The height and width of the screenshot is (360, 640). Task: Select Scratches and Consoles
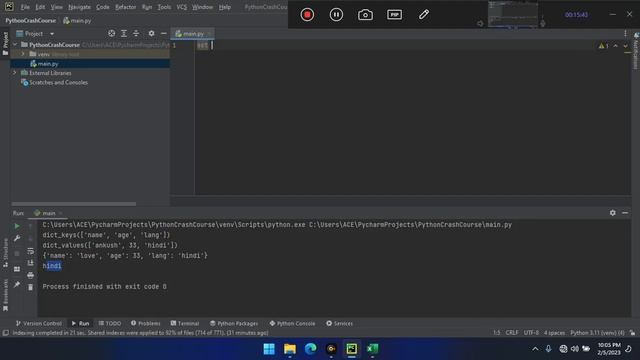58,82
